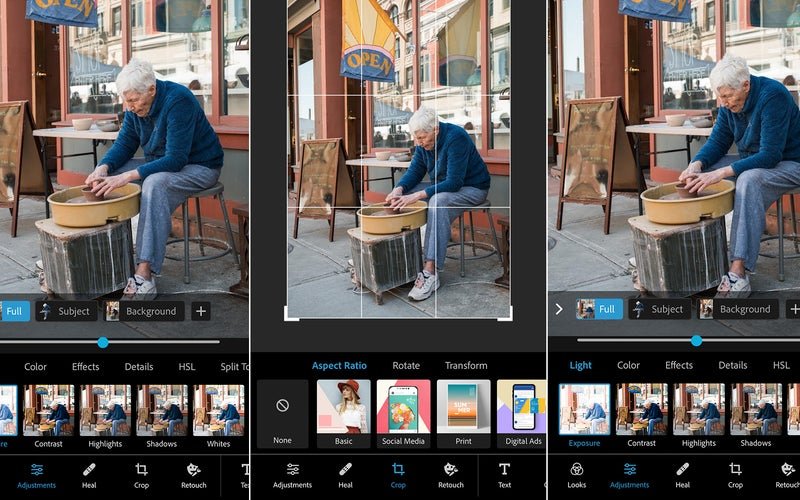Open the Effects tab in the right screen
Image resolution: width=800 pixels, height=500 pixels.
(x=679, y=365)
